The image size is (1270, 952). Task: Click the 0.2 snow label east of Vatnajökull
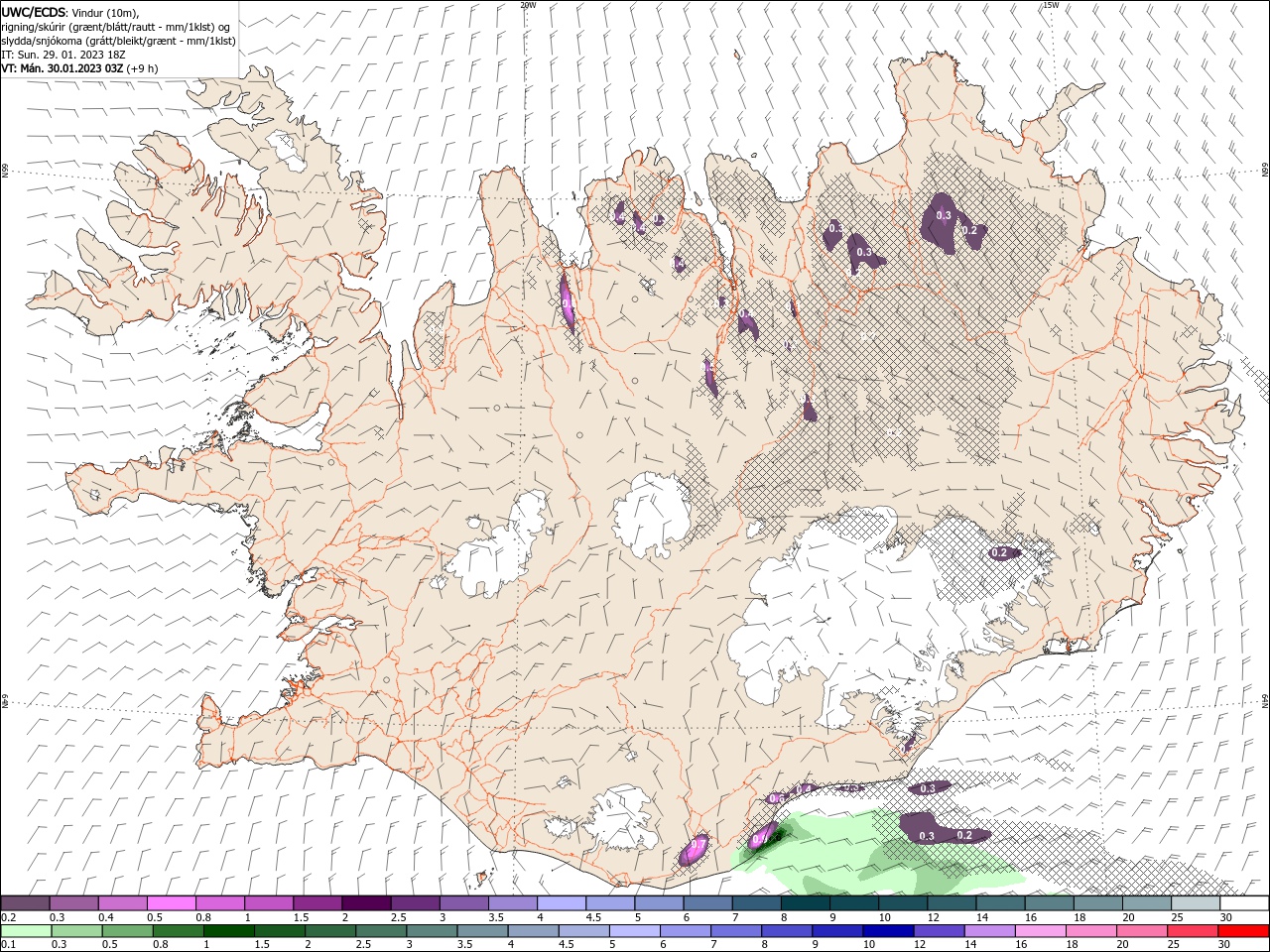[1000, 552]
